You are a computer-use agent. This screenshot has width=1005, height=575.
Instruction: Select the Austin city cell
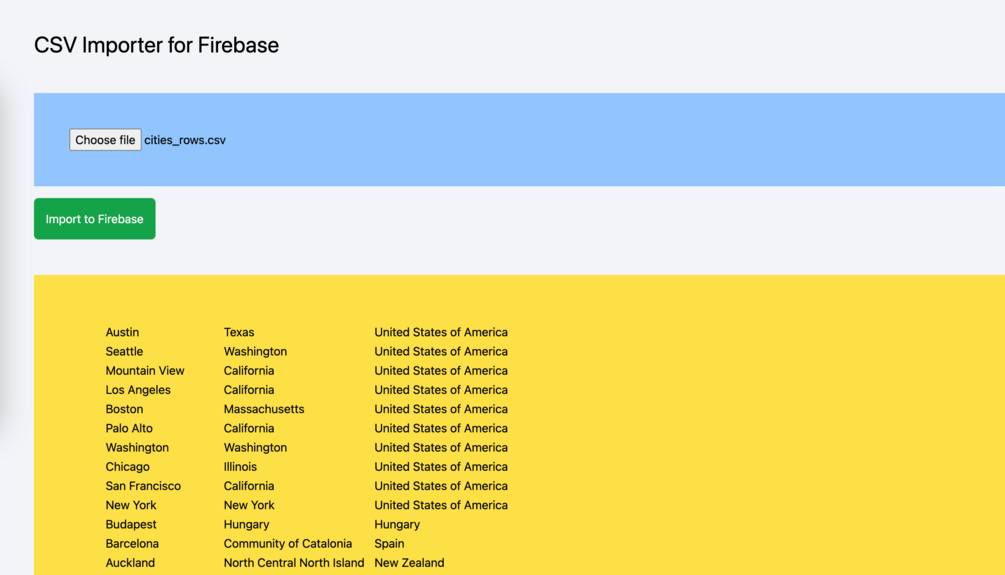[x=122, y=332]
